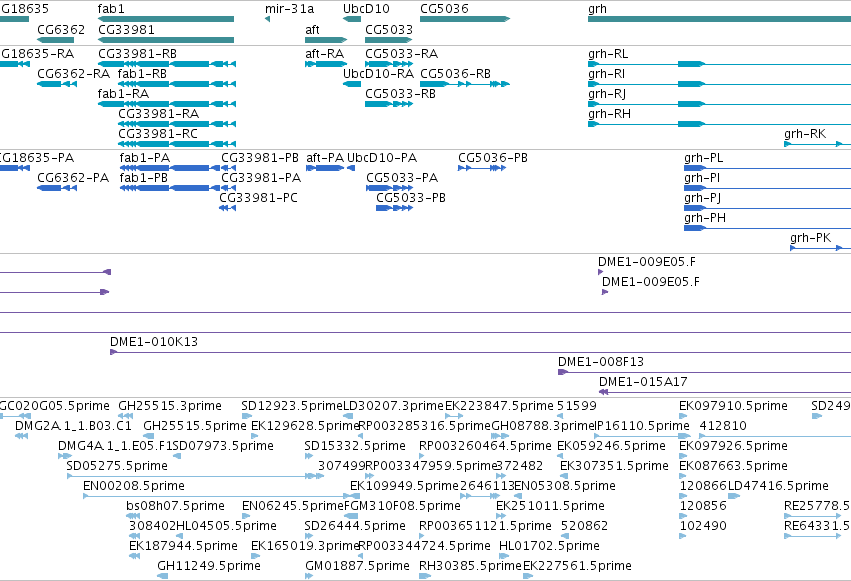Image resolution: width=851 pixels, height=581 pixels.
Task: Click transcript aft-RA
Action: (x=326, y=64)
